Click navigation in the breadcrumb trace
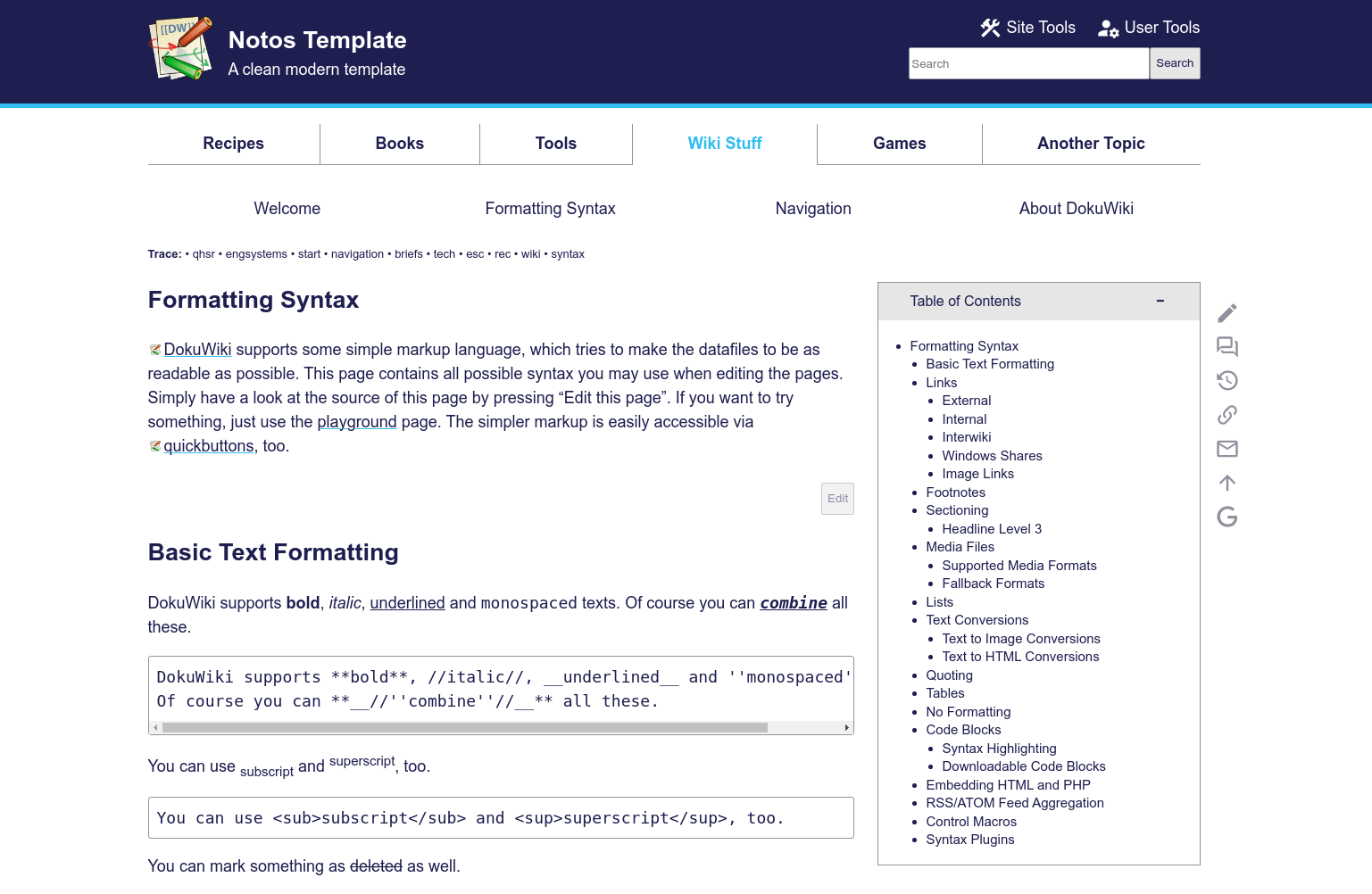1372x894 pixels. click(x=358, y=254)
